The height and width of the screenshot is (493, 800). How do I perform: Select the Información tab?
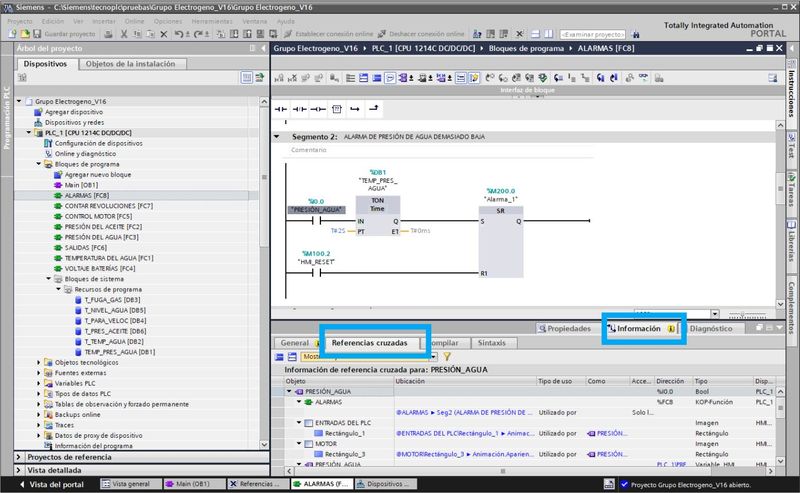pos(643,329)
